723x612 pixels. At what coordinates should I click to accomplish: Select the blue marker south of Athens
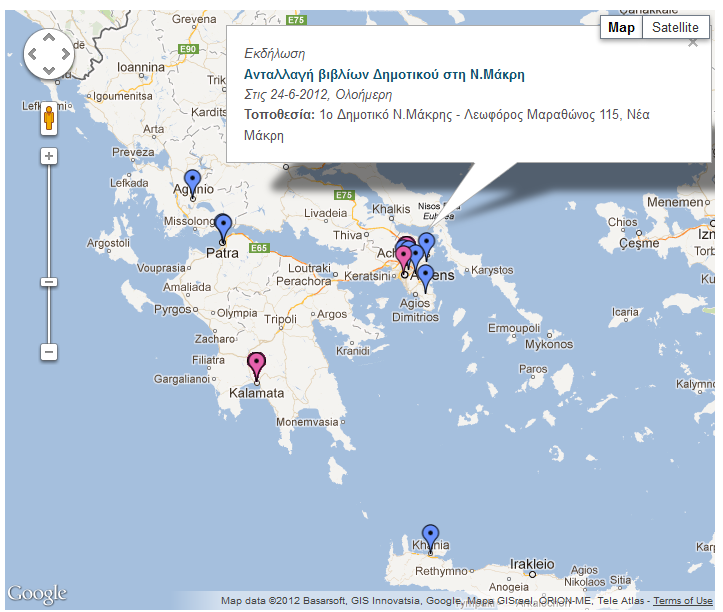[x=425, y=275]
